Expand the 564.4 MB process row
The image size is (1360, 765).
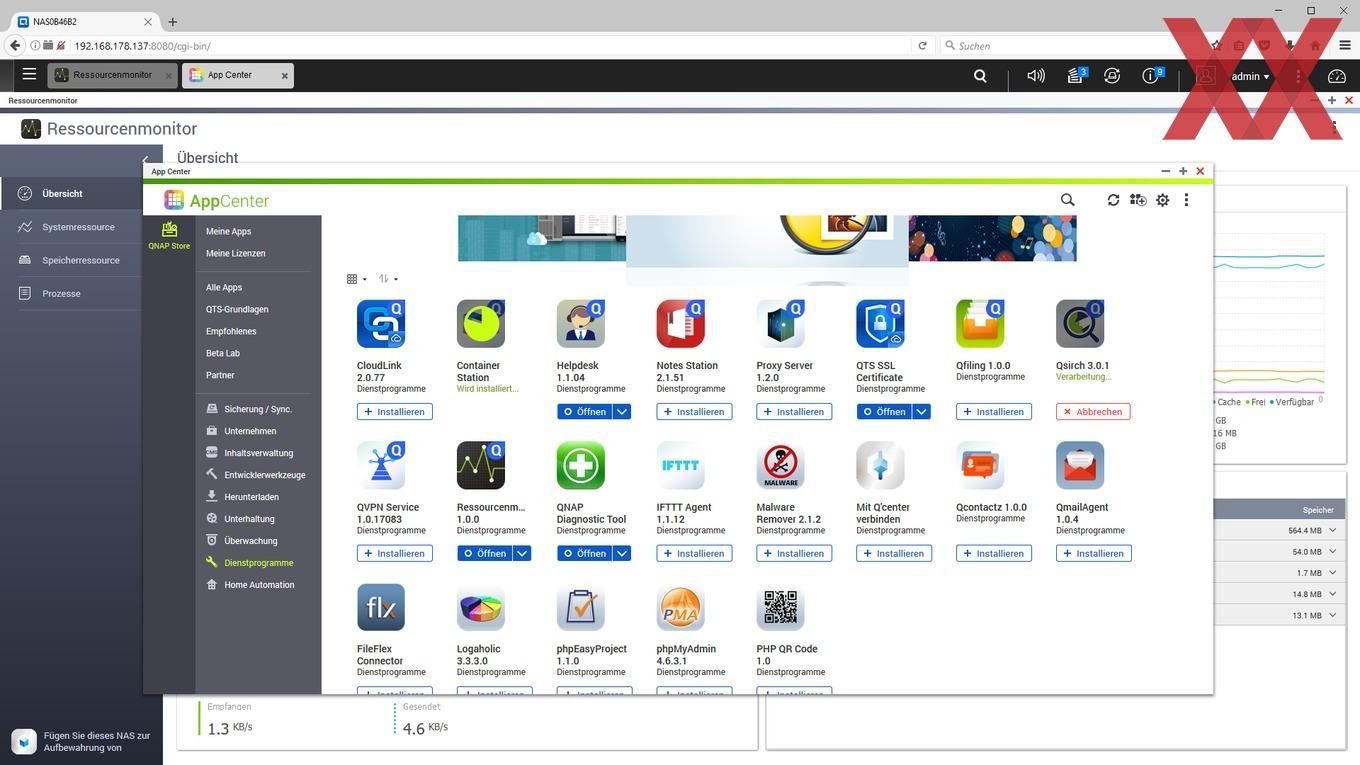[1332, 531]
